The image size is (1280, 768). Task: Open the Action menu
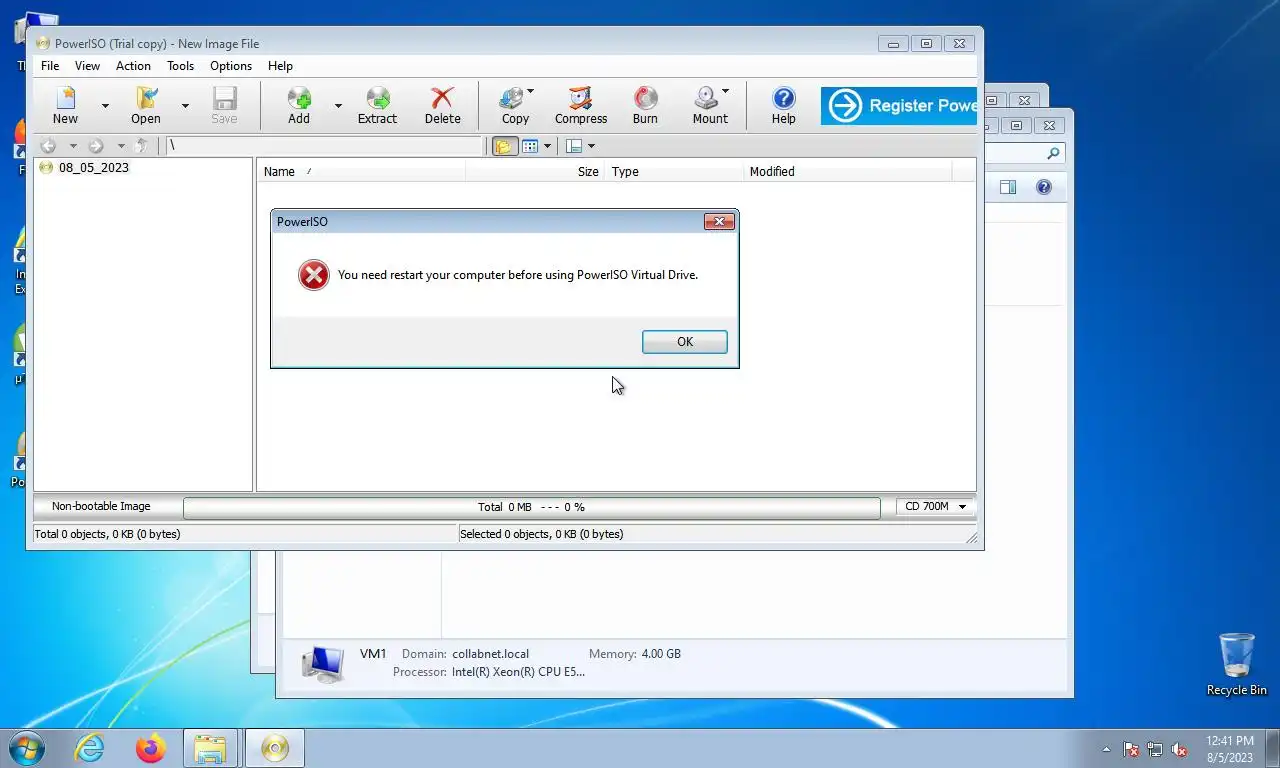click(133, 65)
